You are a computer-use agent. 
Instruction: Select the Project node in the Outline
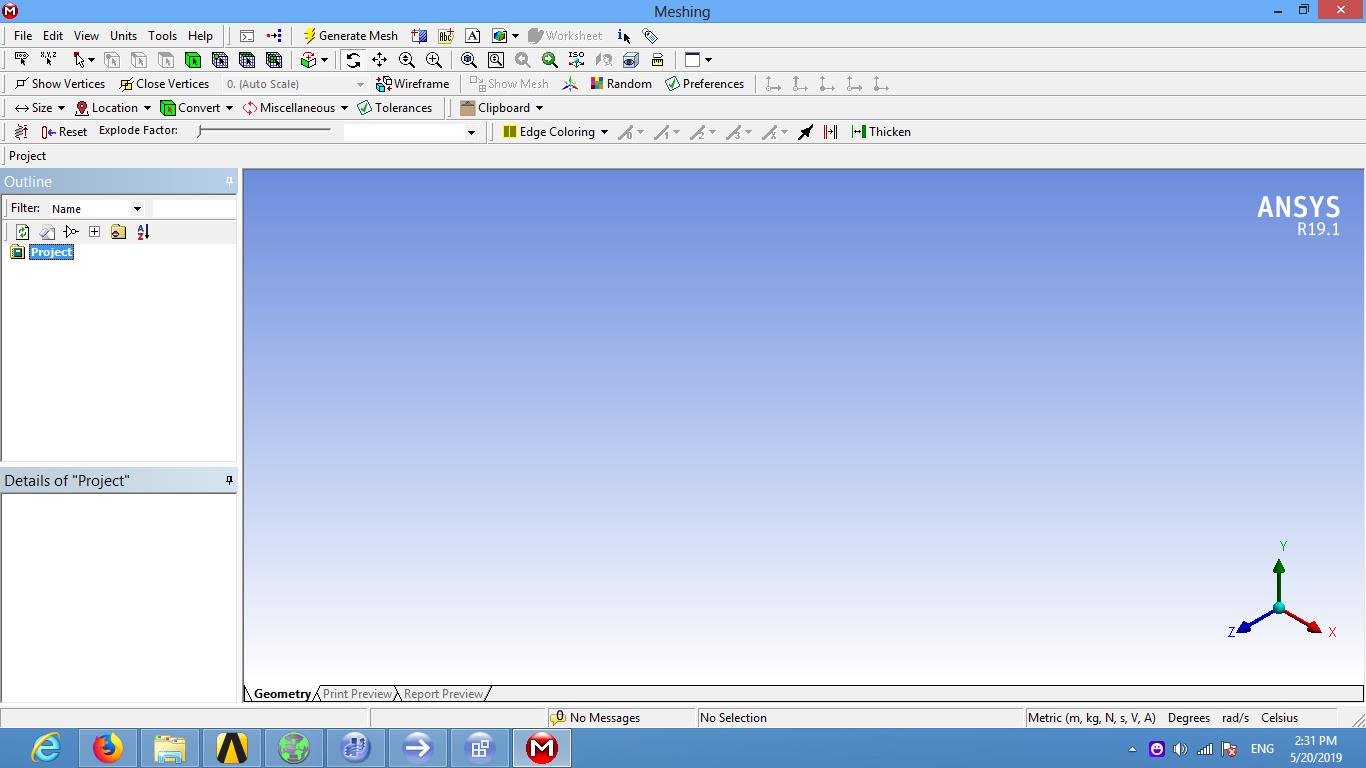pyautogui.click(x=51, y=252)
